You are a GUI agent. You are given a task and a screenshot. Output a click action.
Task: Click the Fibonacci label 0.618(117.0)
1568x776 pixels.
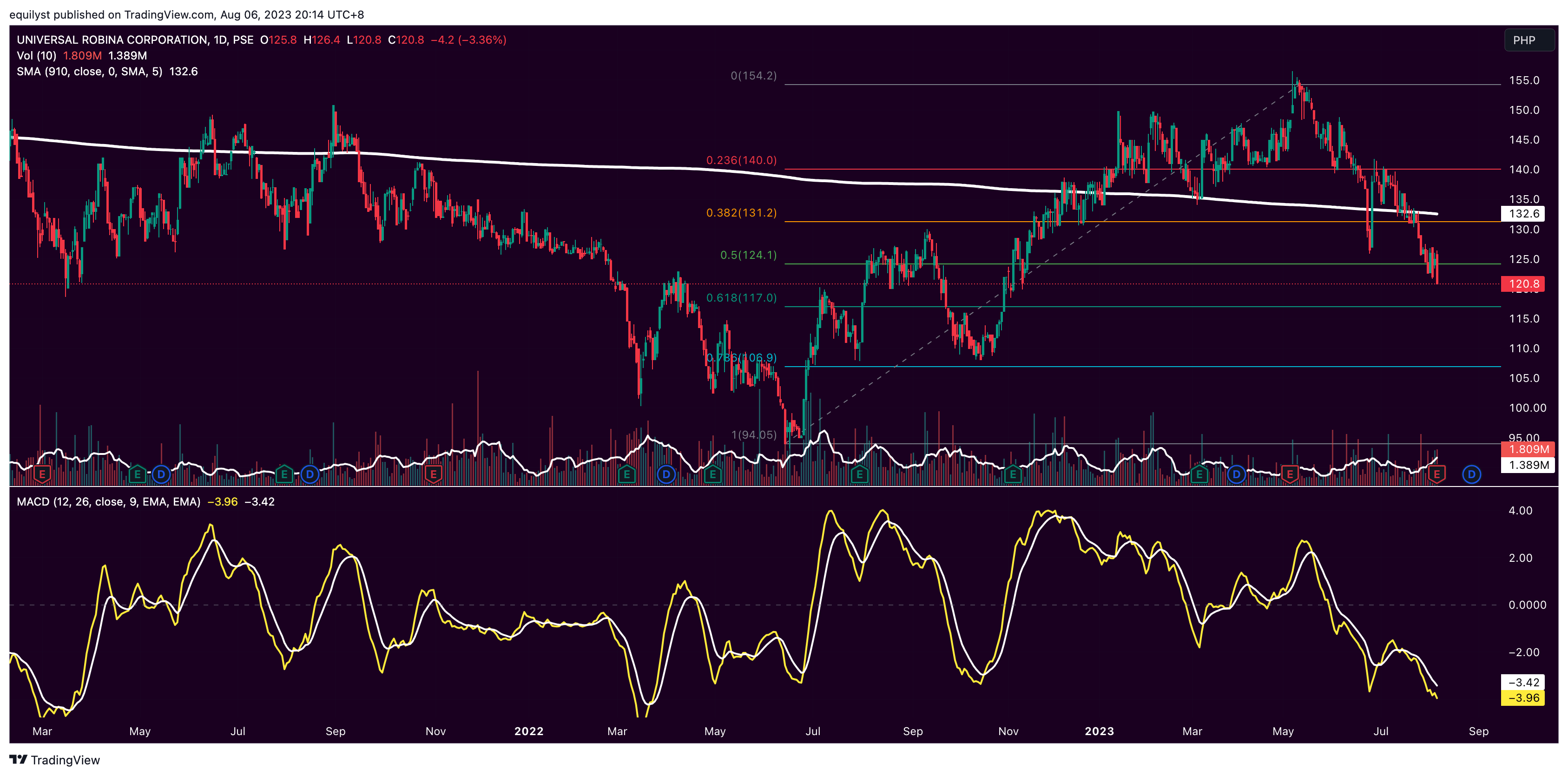click(x=741, y=297)
